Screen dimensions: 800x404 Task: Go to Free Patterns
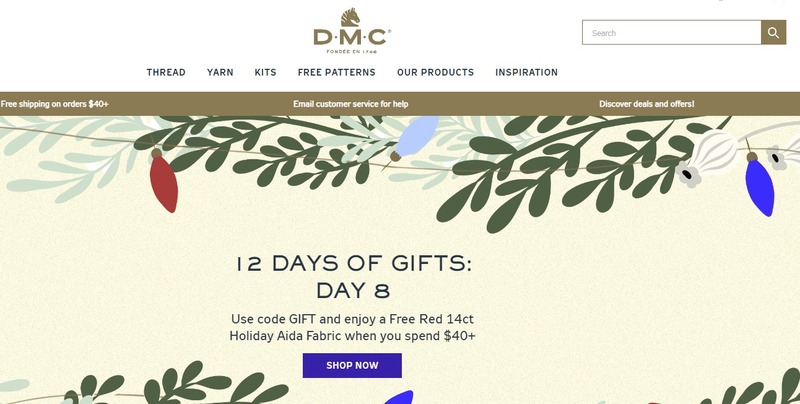pos(336,72)
